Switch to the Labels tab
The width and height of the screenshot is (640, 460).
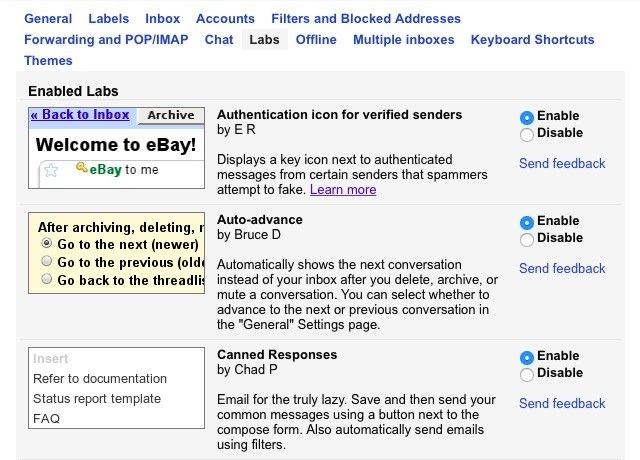tap(109, 18)
